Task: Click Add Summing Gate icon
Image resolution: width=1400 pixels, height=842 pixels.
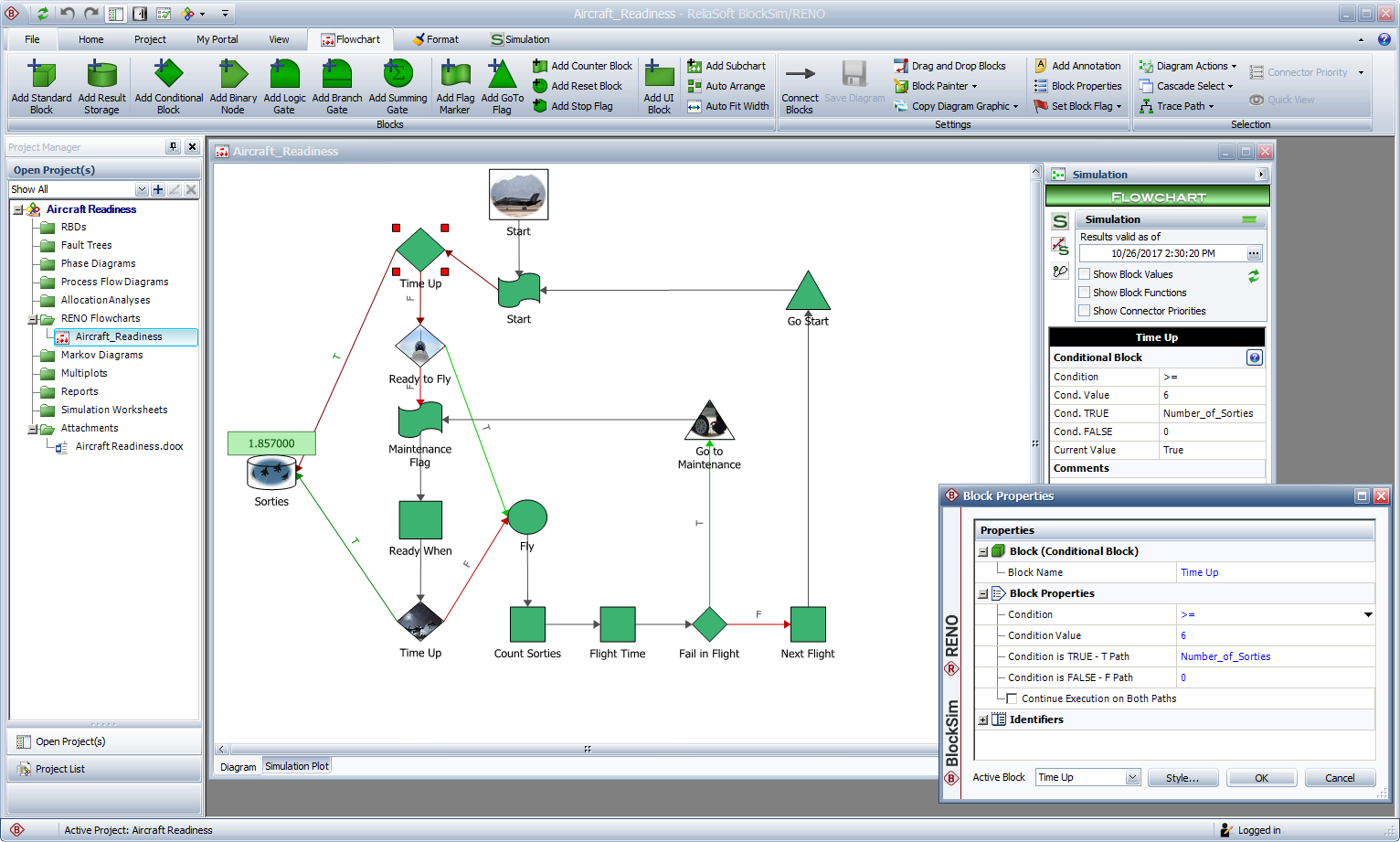Action: click(398, 75)
